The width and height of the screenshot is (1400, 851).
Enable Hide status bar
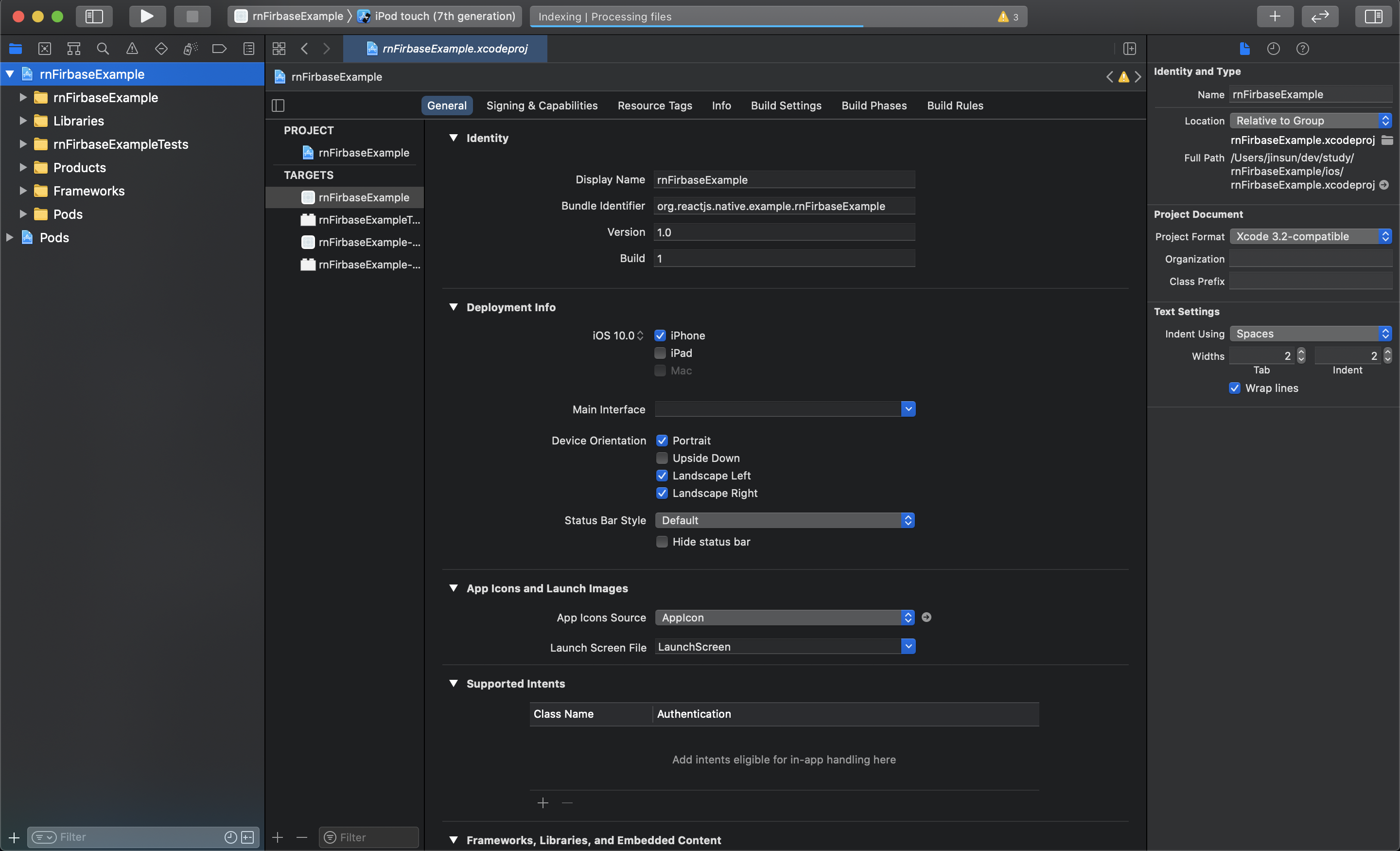pos(662,542)
